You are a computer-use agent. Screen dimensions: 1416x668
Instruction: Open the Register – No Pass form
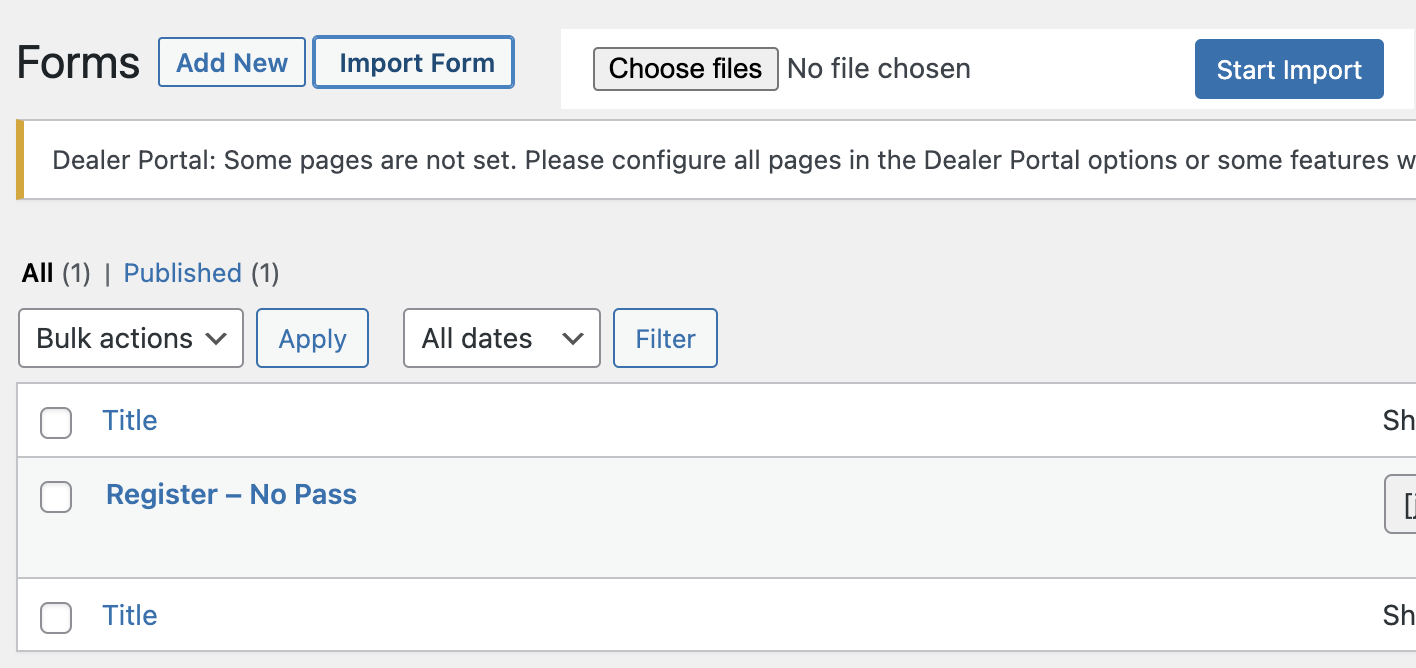(x=231, y=494)
